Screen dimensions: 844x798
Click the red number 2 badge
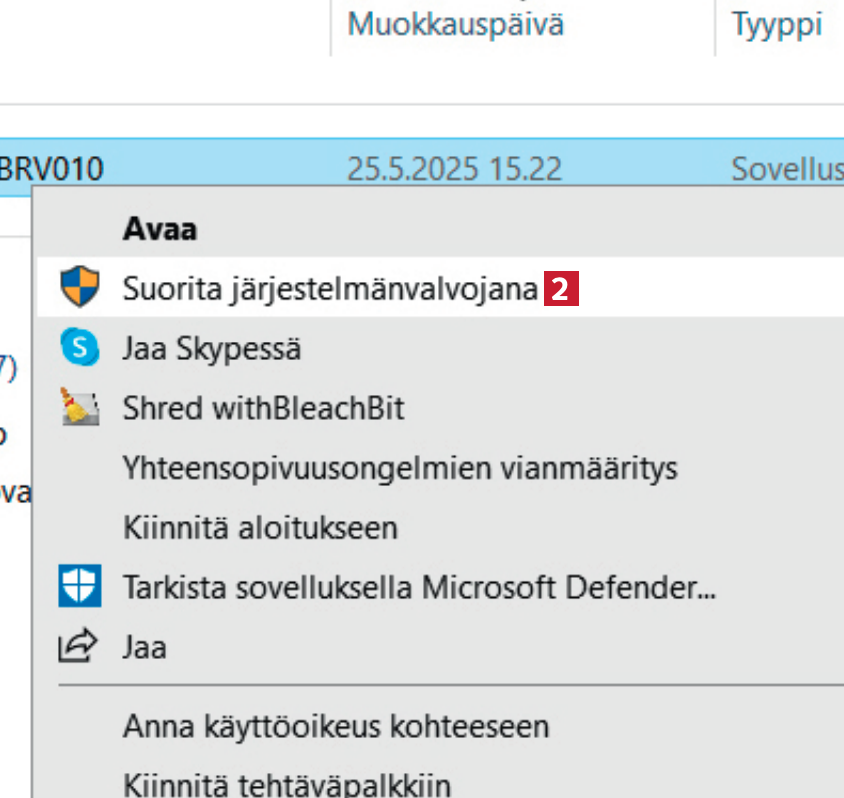coord(561,290)
